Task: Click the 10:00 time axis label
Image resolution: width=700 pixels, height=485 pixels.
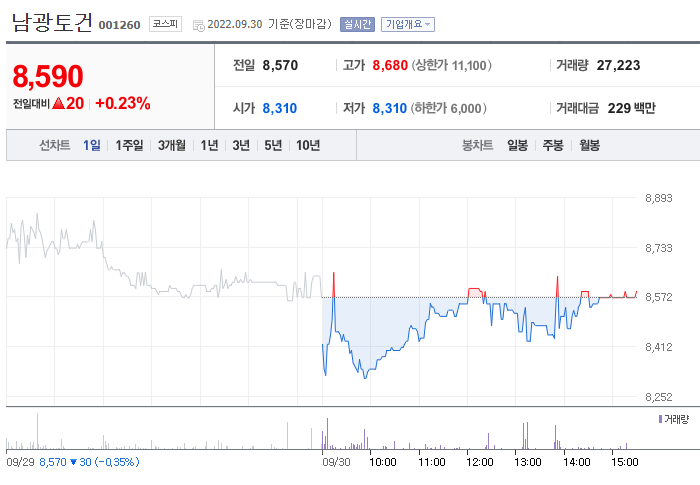Action: click(383, 462)
